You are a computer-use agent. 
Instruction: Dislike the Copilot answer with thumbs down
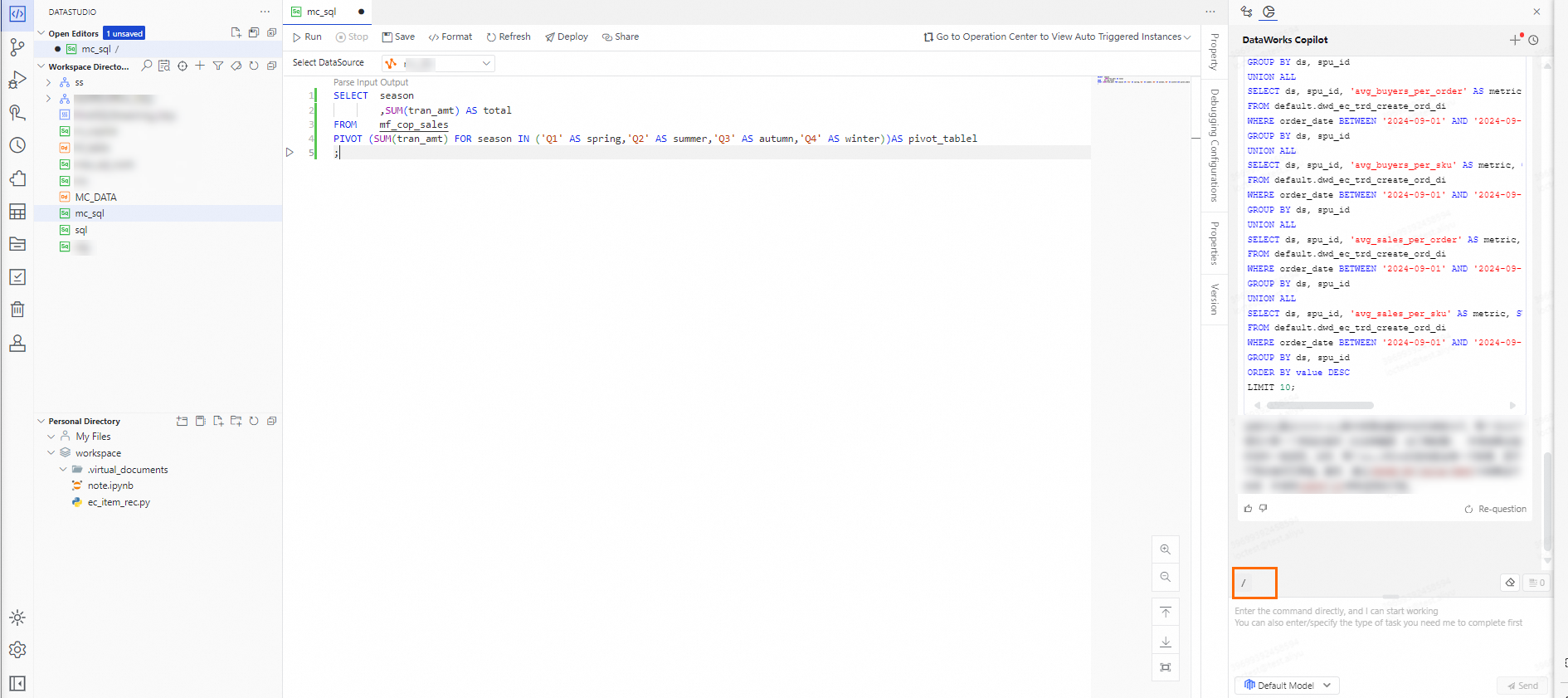(1264, 508)
